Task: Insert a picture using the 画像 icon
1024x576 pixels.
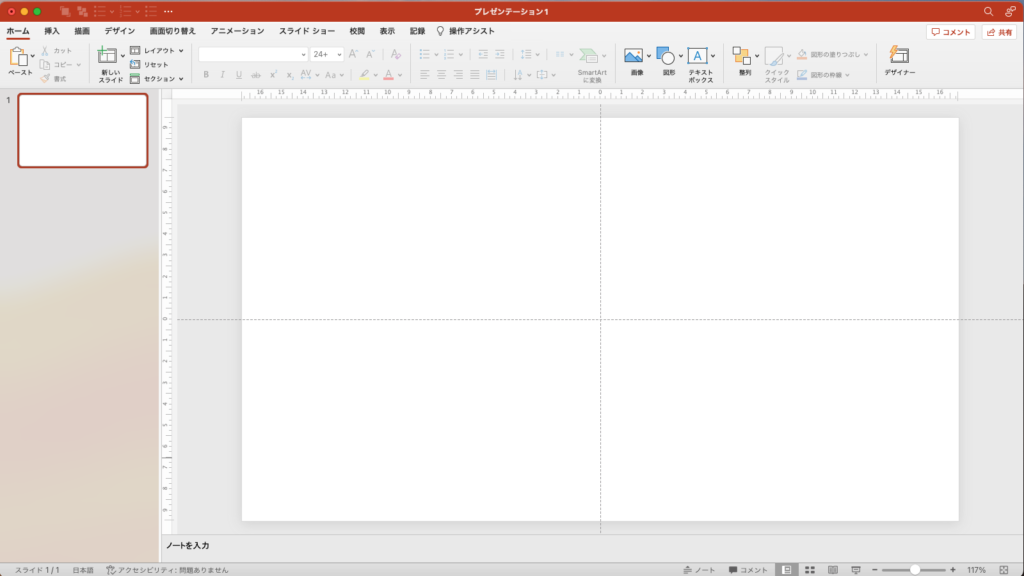Action: [633, 57]
